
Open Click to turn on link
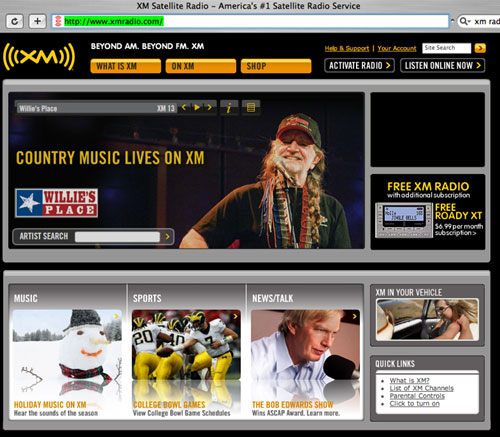point(415,404)
